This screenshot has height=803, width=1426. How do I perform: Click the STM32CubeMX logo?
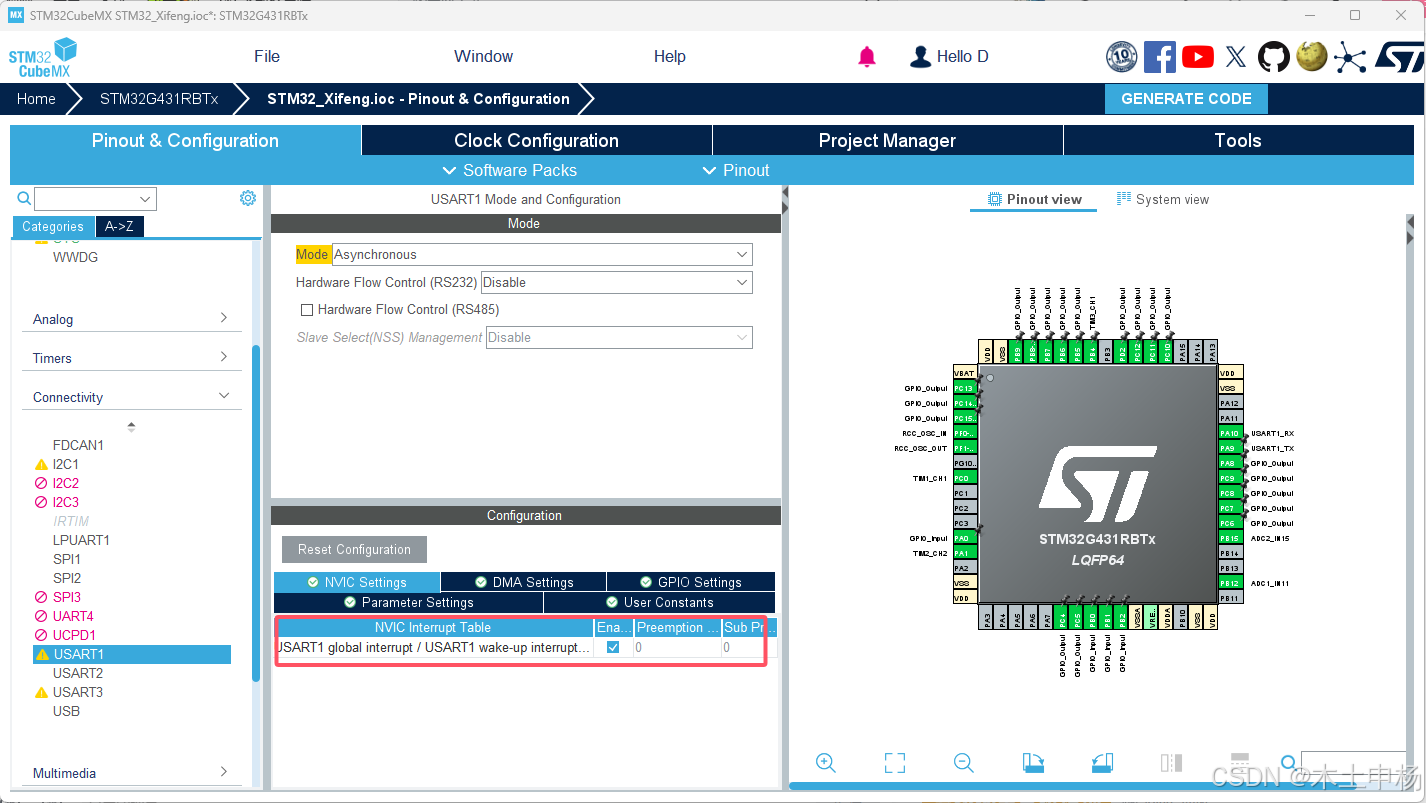43,57
